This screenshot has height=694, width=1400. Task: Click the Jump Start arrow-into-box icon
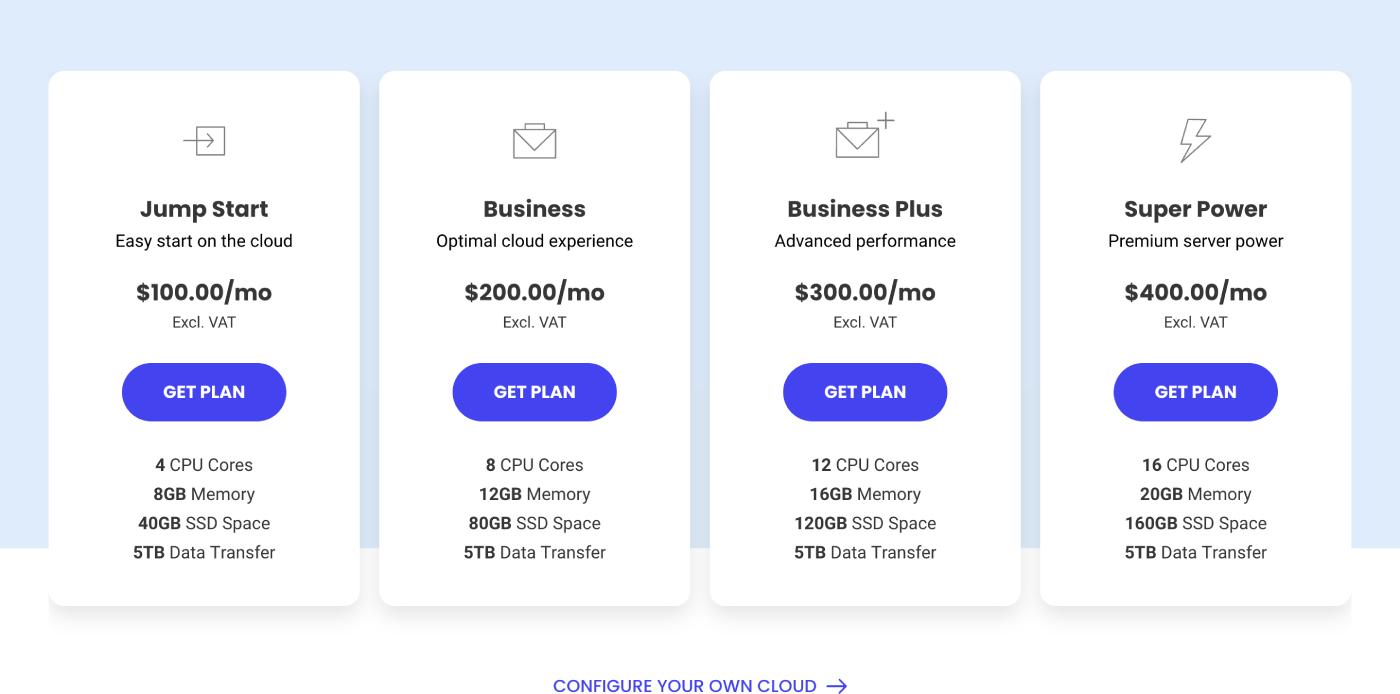point(204,141)
